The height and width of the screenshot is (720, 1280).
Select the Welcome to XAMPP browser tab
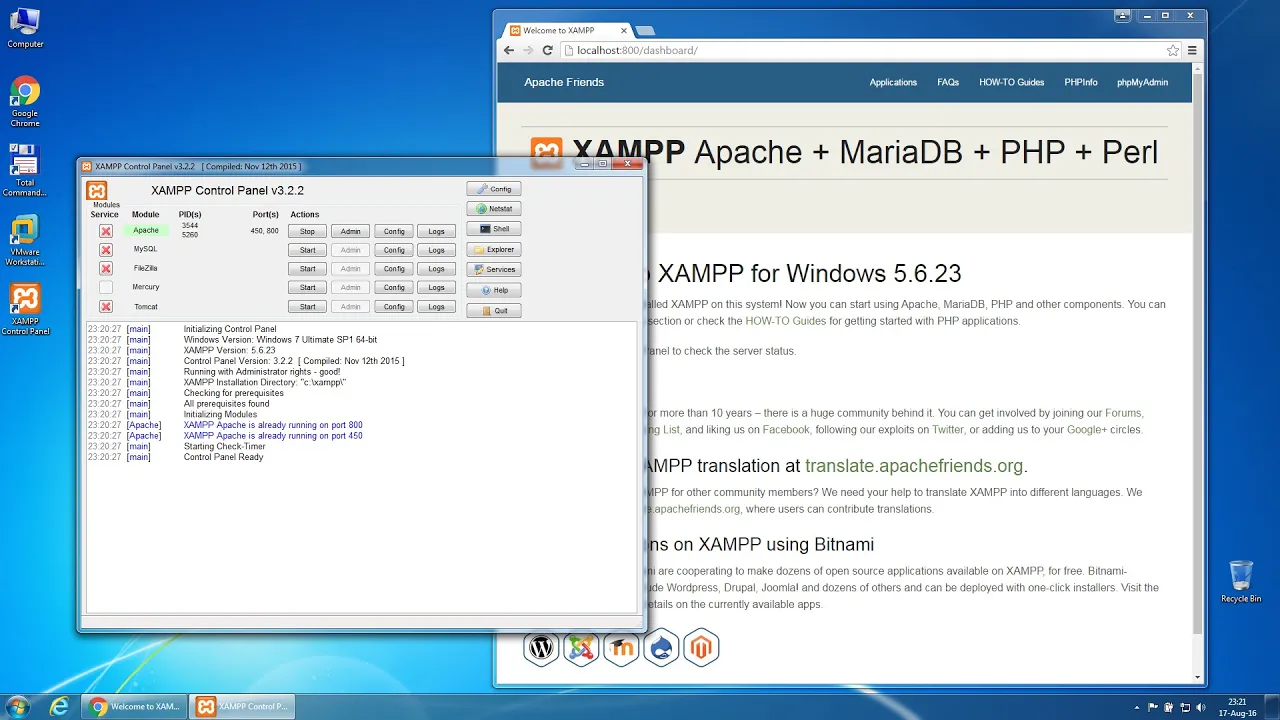[565, 30]
